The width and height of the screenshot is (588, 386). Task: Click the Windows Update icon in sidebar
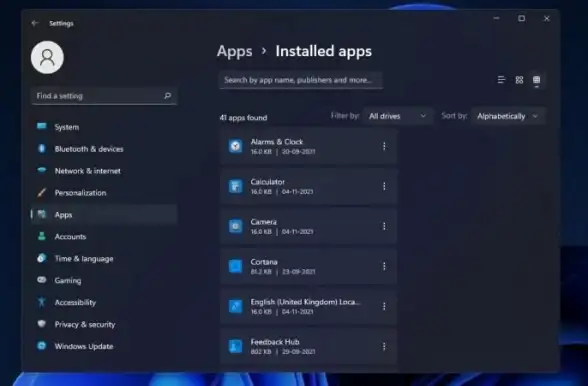[x=42, y=346]
